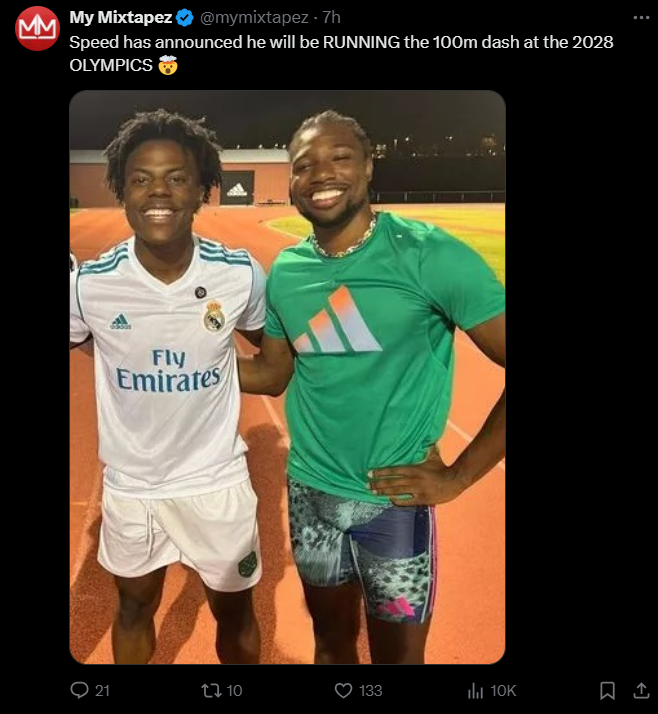Click the exploding head emoji in the post
The image size is (658, 714).
click(168, 66)
